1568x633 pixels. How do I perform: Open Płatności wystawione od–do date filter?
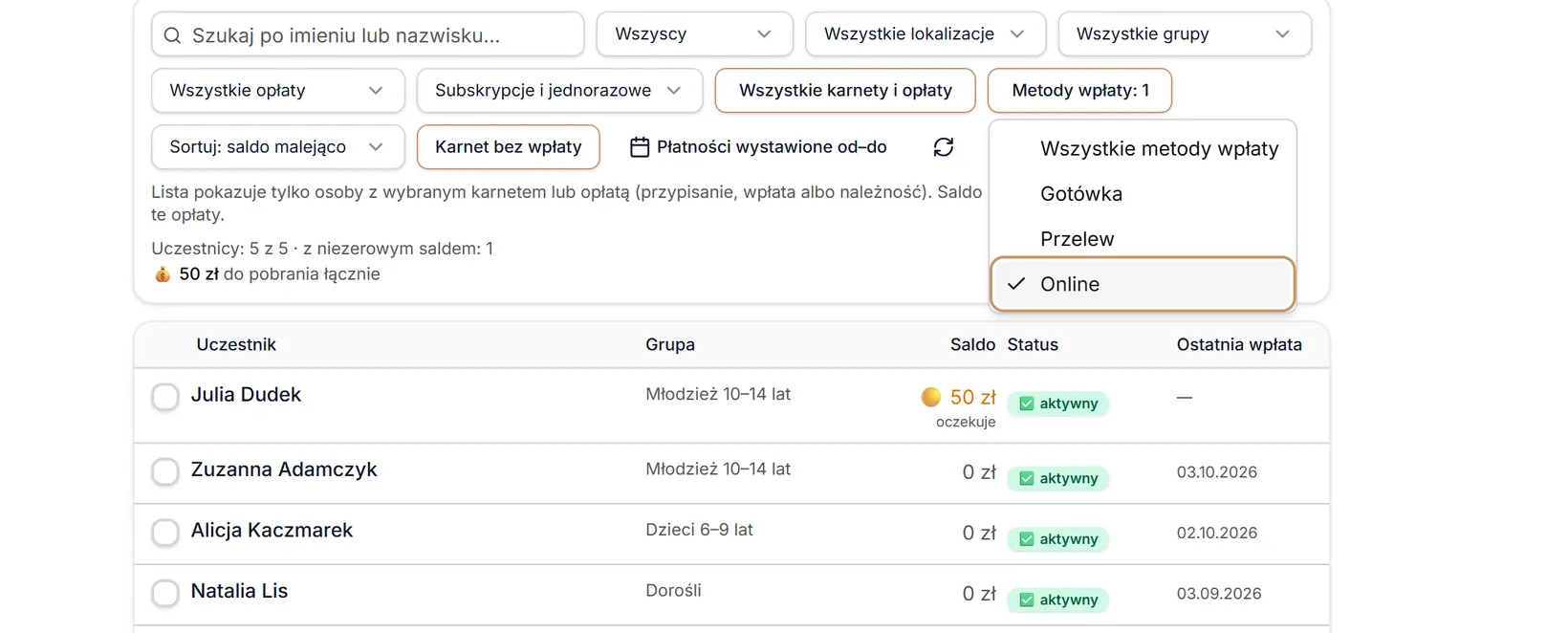(759, 147)
